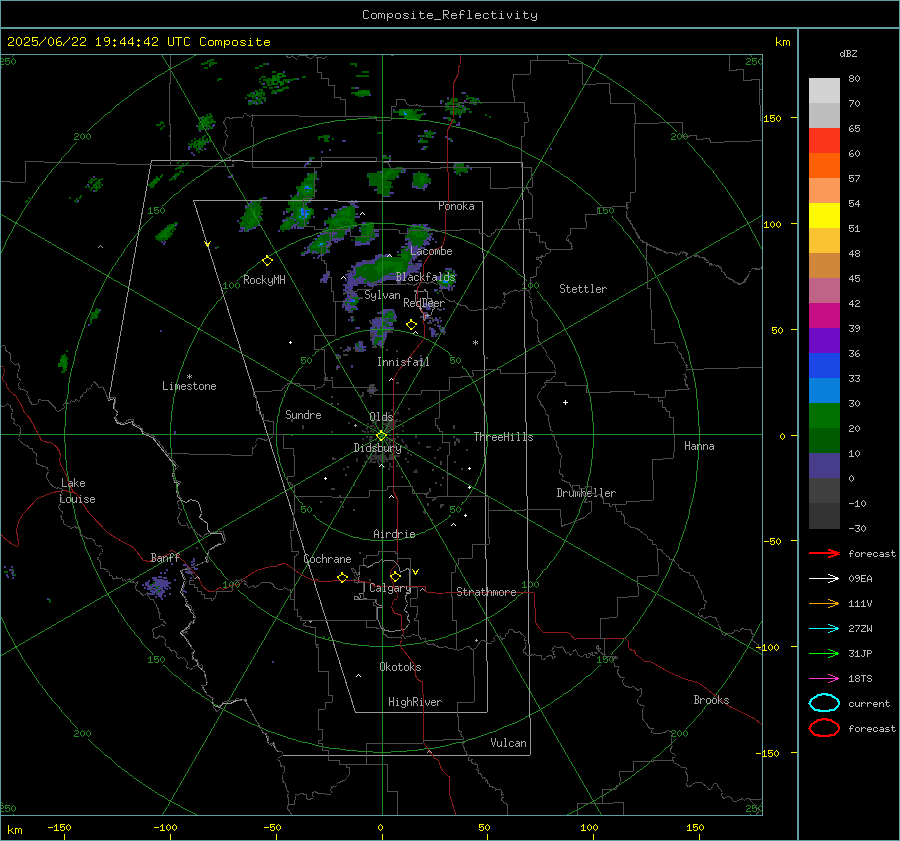Click the Didsbury town label
This screenshot has width=900, height=841.
pyautogui.click(x=377, y=448)
